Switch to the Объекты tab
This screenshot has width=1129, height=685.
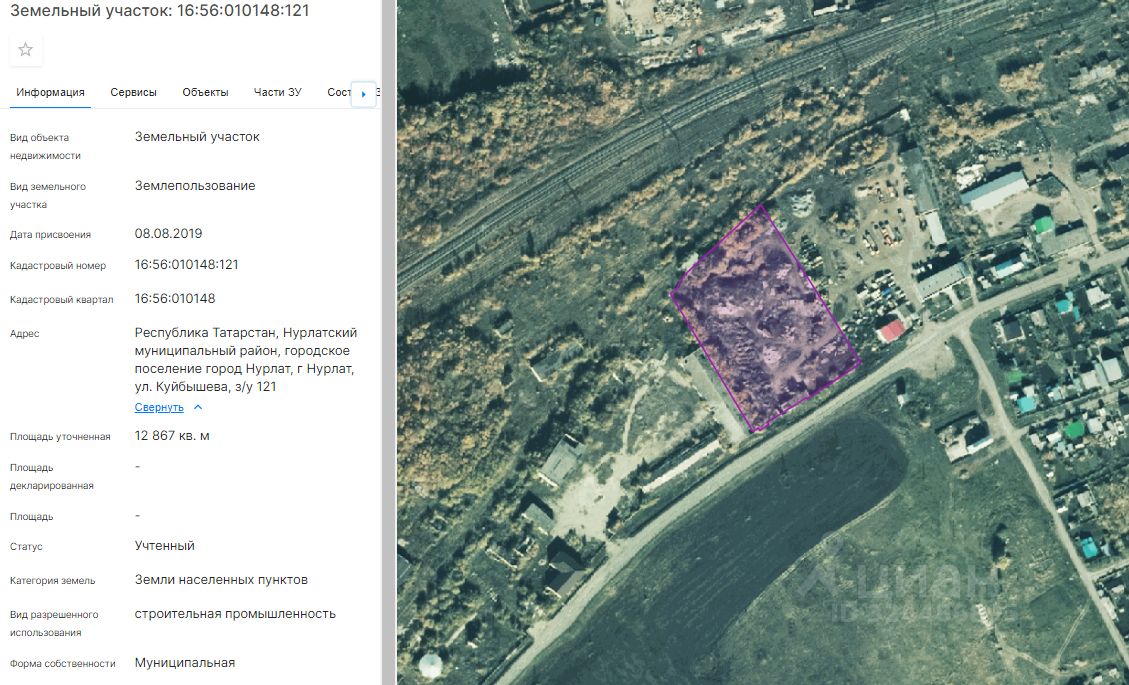coord(205,92)
